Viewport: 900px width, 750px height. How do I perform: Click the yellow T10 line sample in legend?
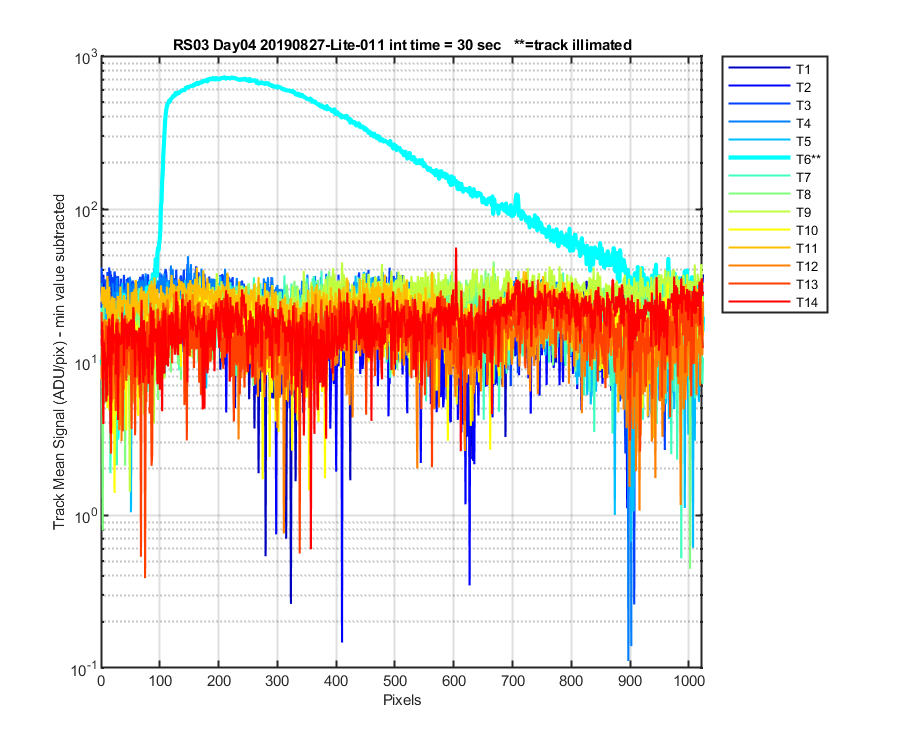[759, 230]
